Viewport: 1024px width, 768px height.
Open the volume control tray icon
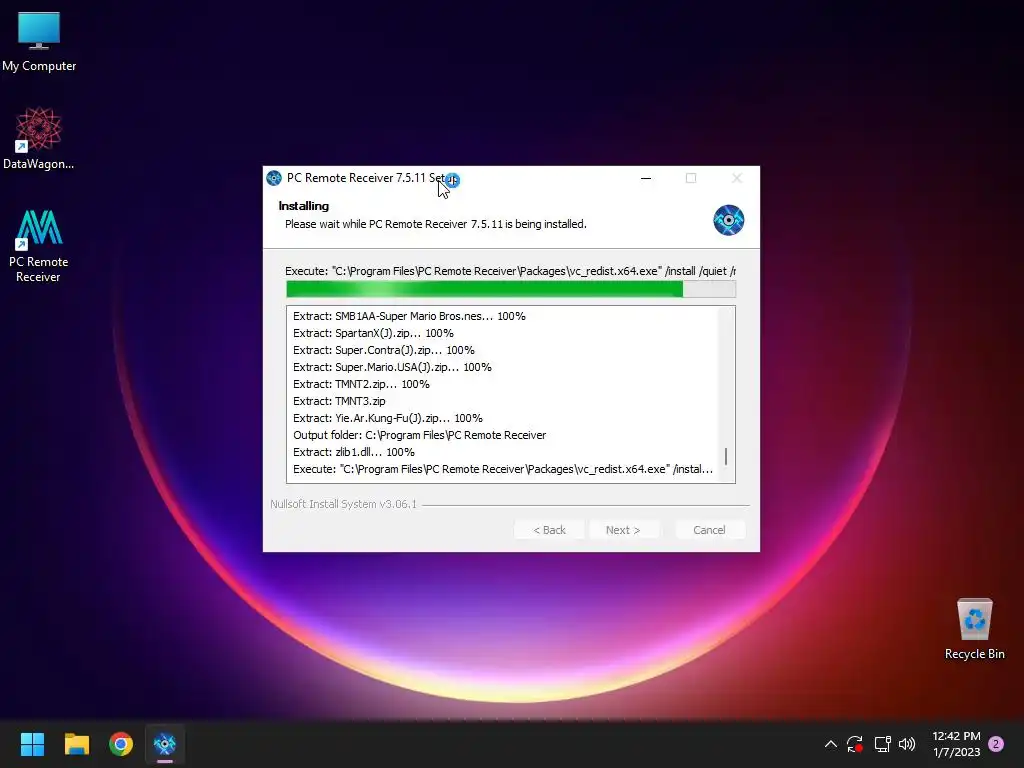[907, 744]
